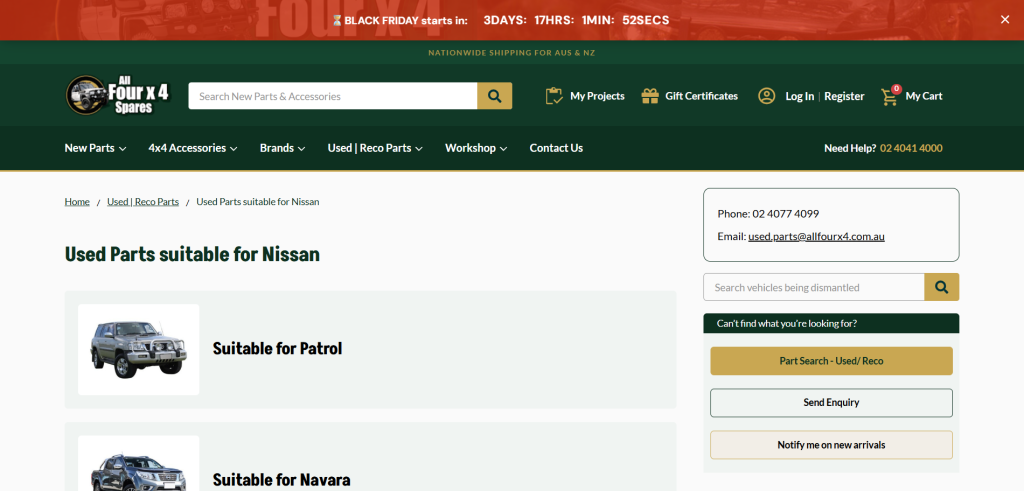The image size is (1024, 491).
Task: Close the Black Friday countdown banner
Action: tap(1004, 20)
